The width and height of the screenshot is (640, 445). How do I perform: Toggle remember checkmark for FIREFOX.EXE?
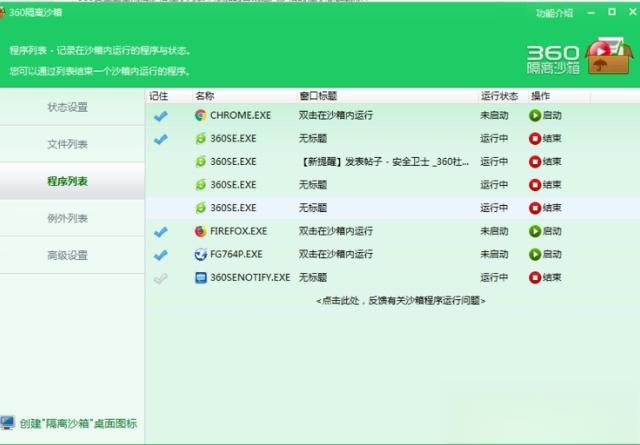[161, 232]
